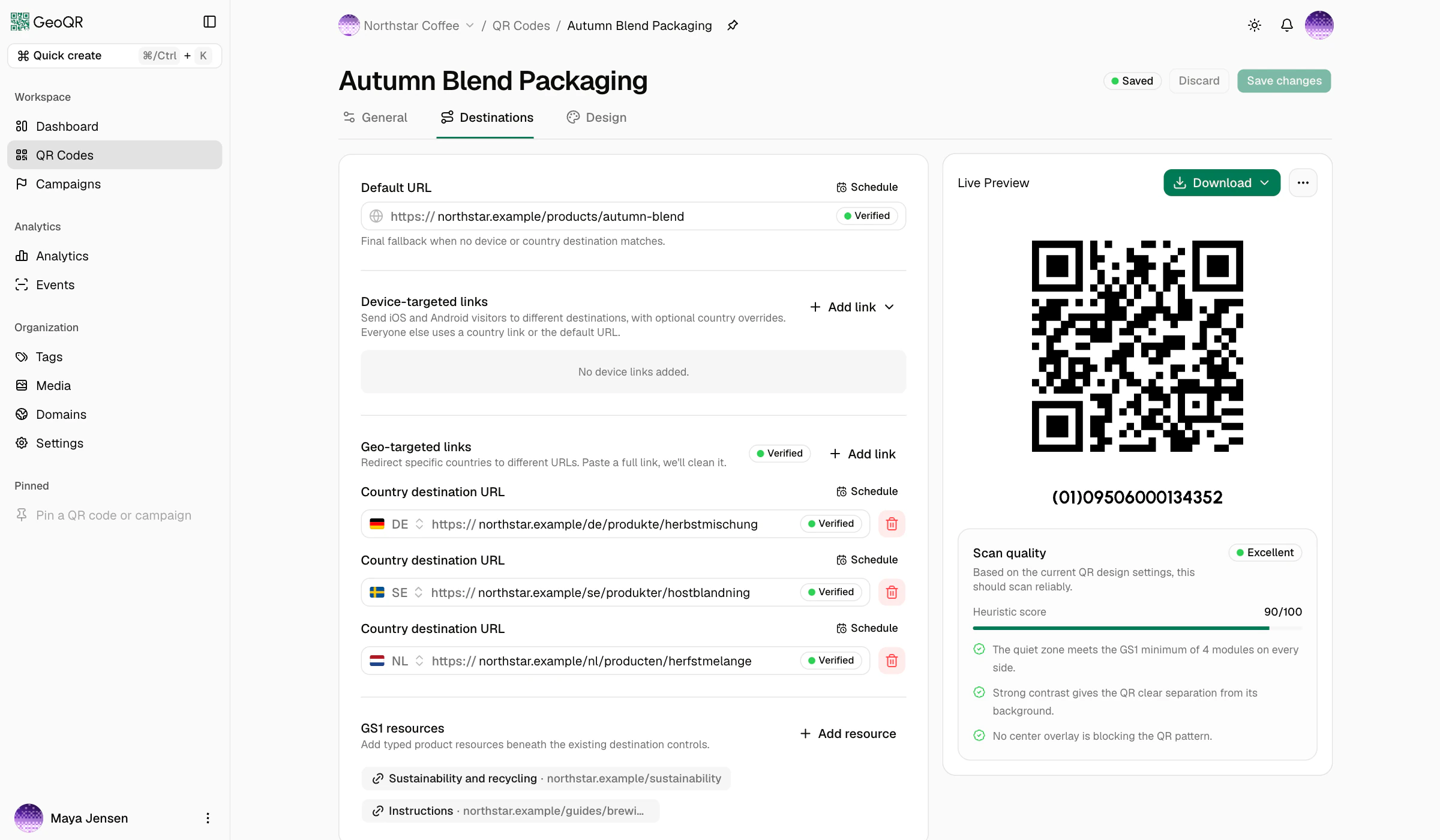The image size is (1440, 840).
Task: Open Domains in the sidebar
Action: pos(115,415)
